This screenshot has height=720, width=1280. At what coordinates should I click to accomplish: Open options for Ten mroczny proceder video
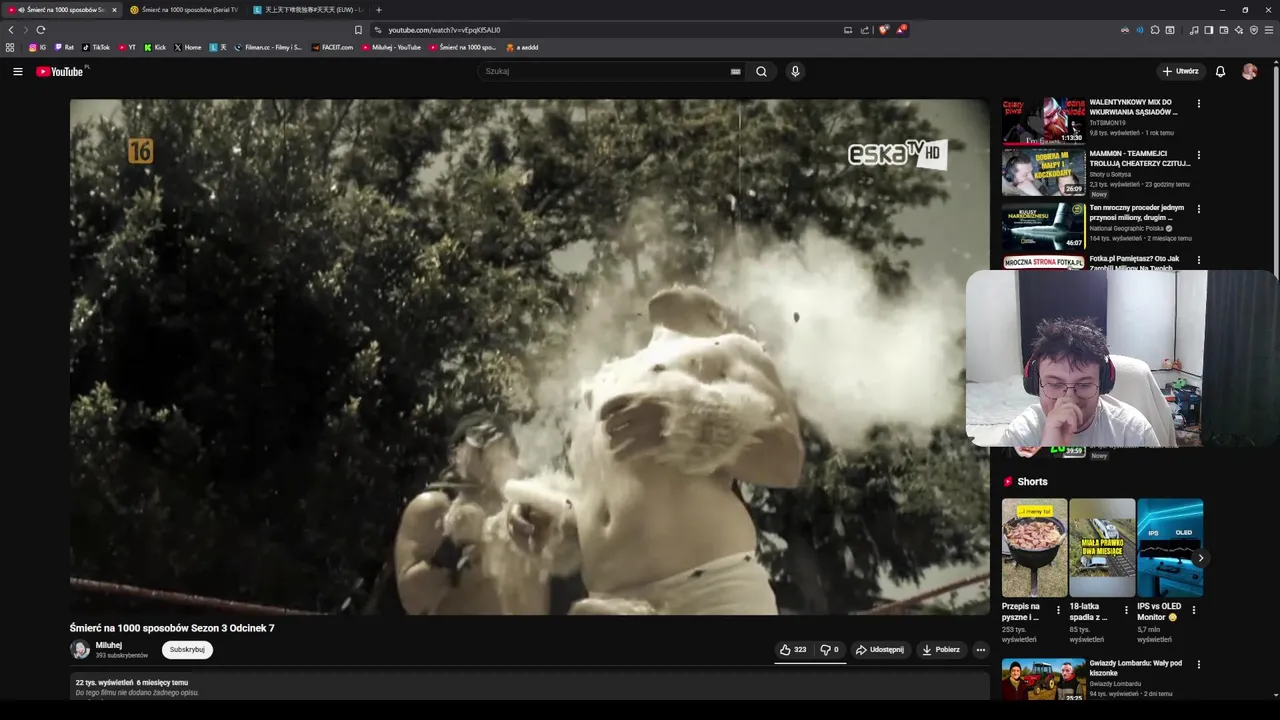(1198, 209)
